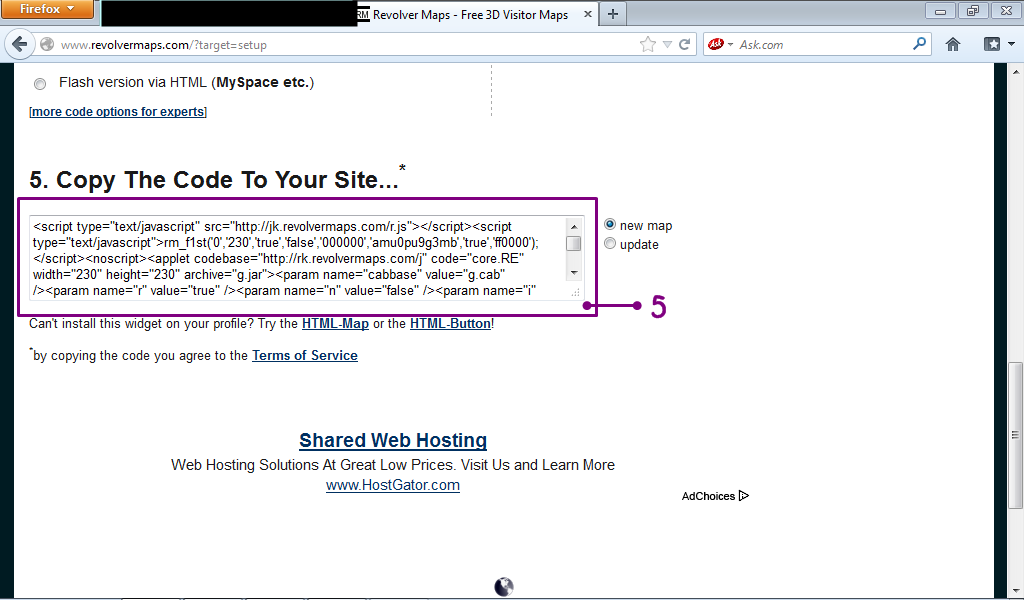
Task: Open the HTML-Map link
Action: tap(335, 323)
